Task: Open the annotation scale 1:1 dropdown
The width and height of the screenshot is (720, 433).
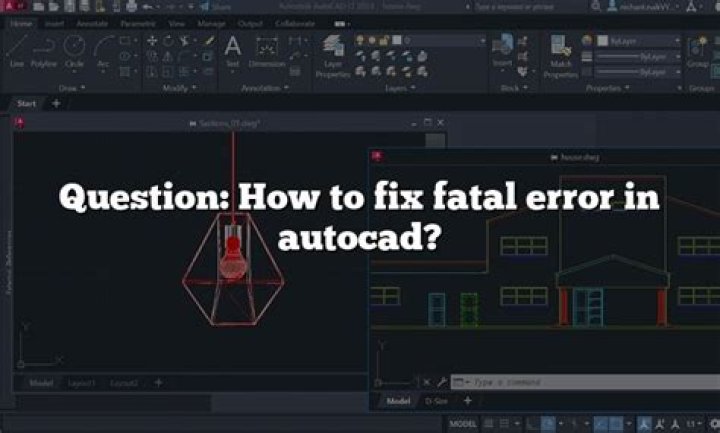Action: pos(693,423)
